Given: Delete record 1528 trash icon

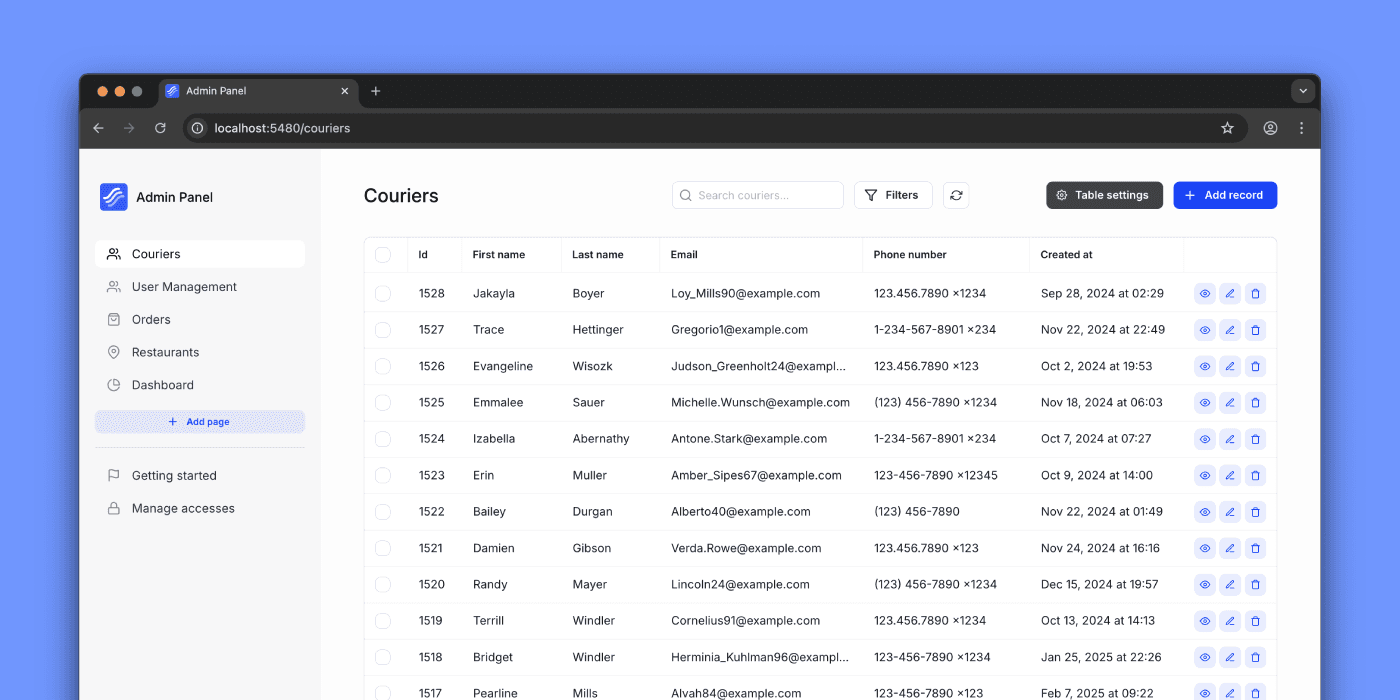Looking at the screenshot, I should [1255, 294].
